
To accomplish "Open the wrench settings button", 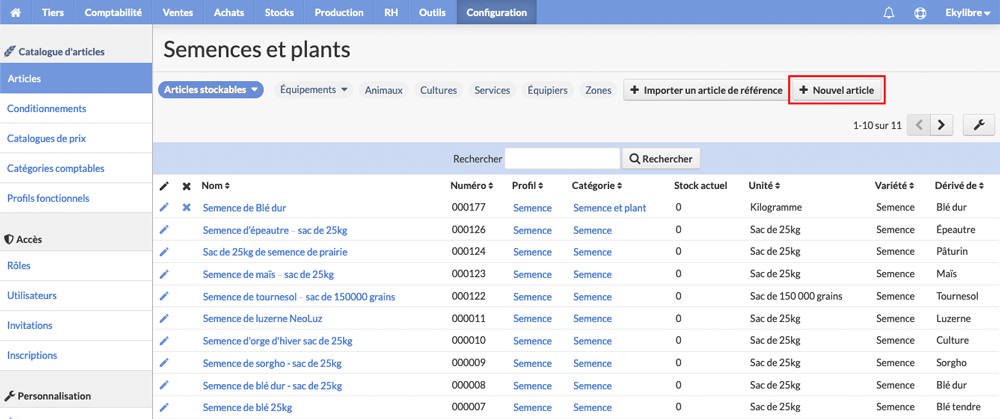I will coord(979,125).
